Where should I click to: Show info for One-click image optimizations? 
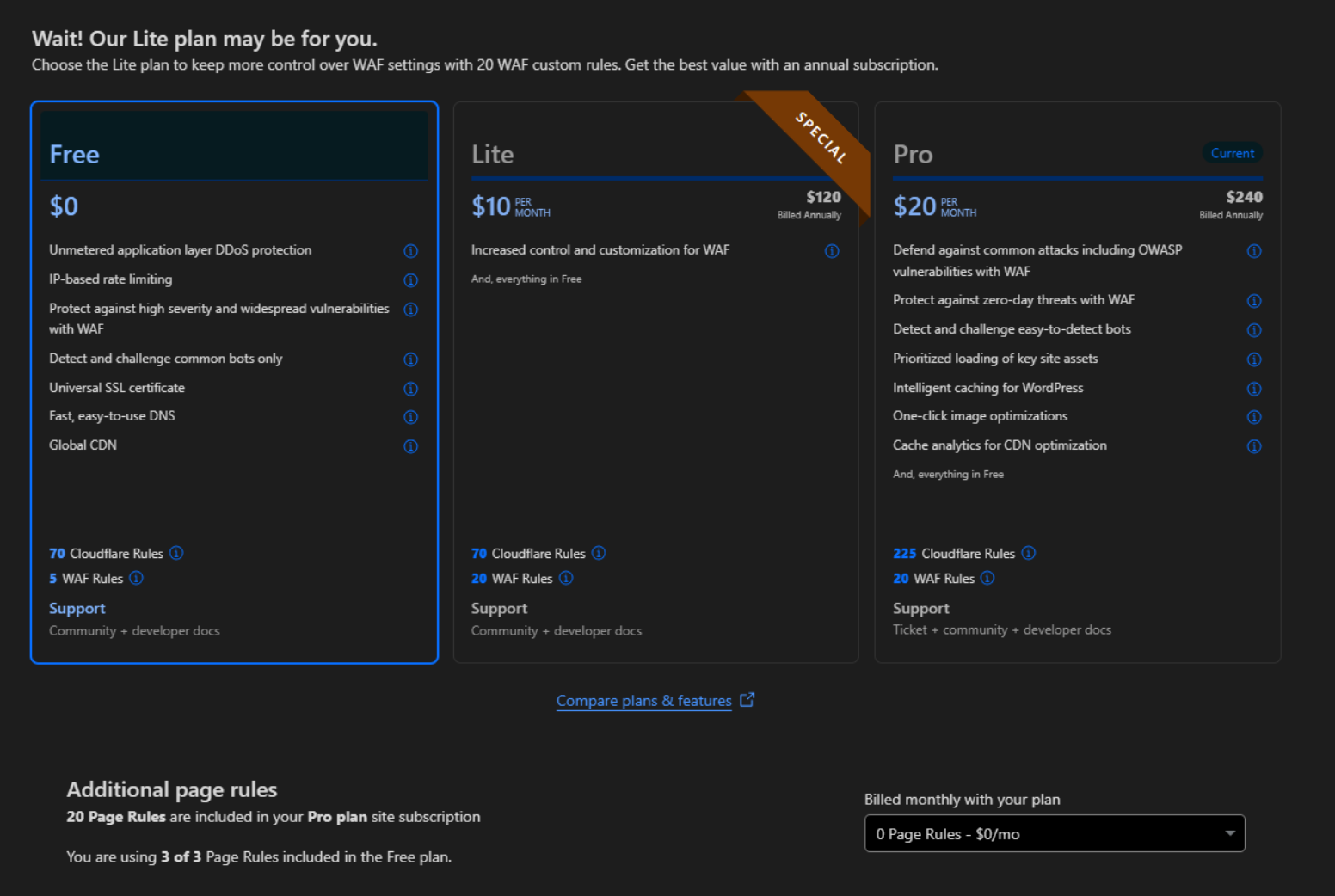click(x=1254, y=417)
